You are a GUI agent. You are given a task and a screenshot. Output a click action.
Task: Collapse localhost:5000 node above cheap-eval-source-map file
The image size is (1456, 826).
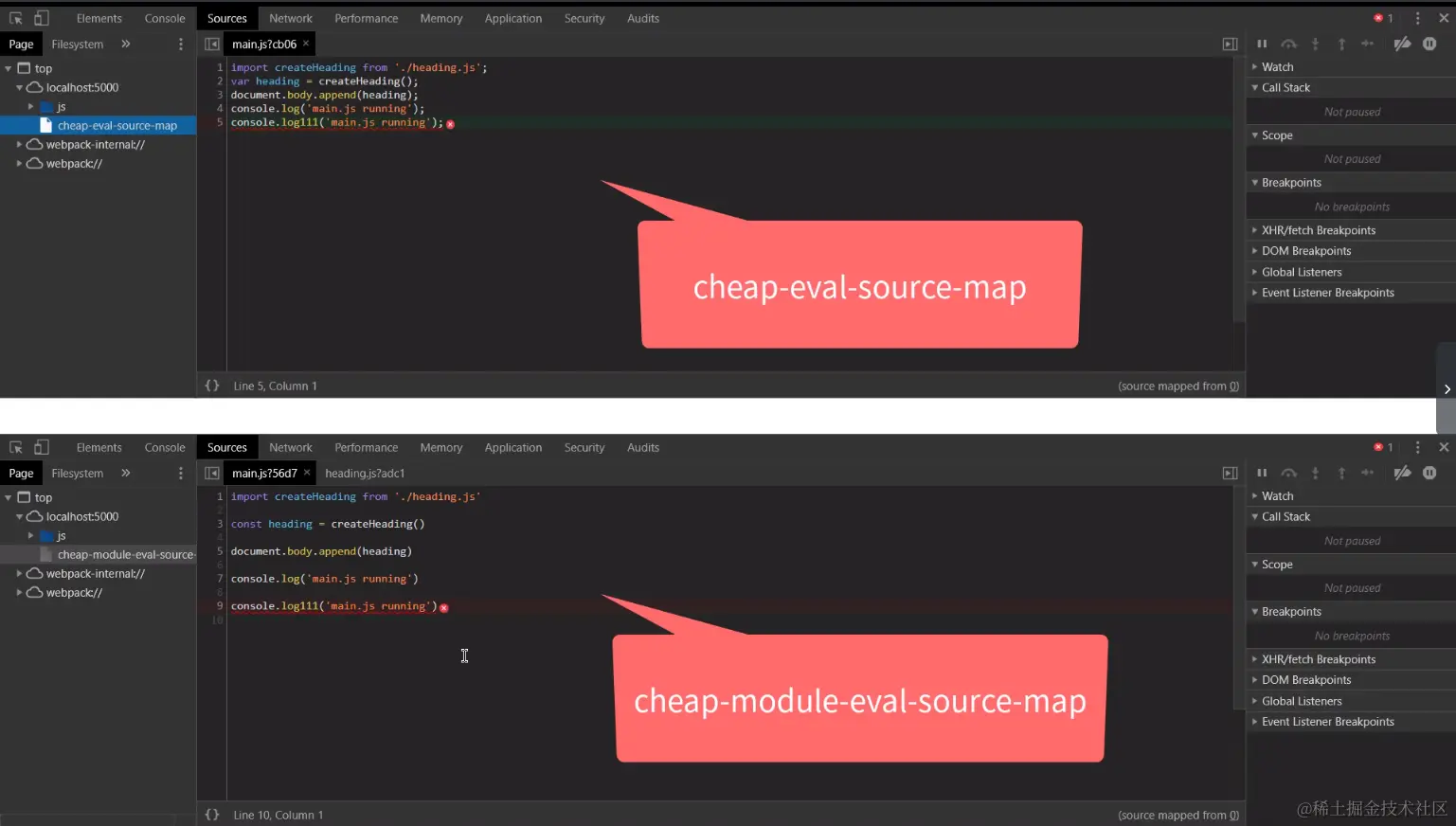click(x=19, y=87)
